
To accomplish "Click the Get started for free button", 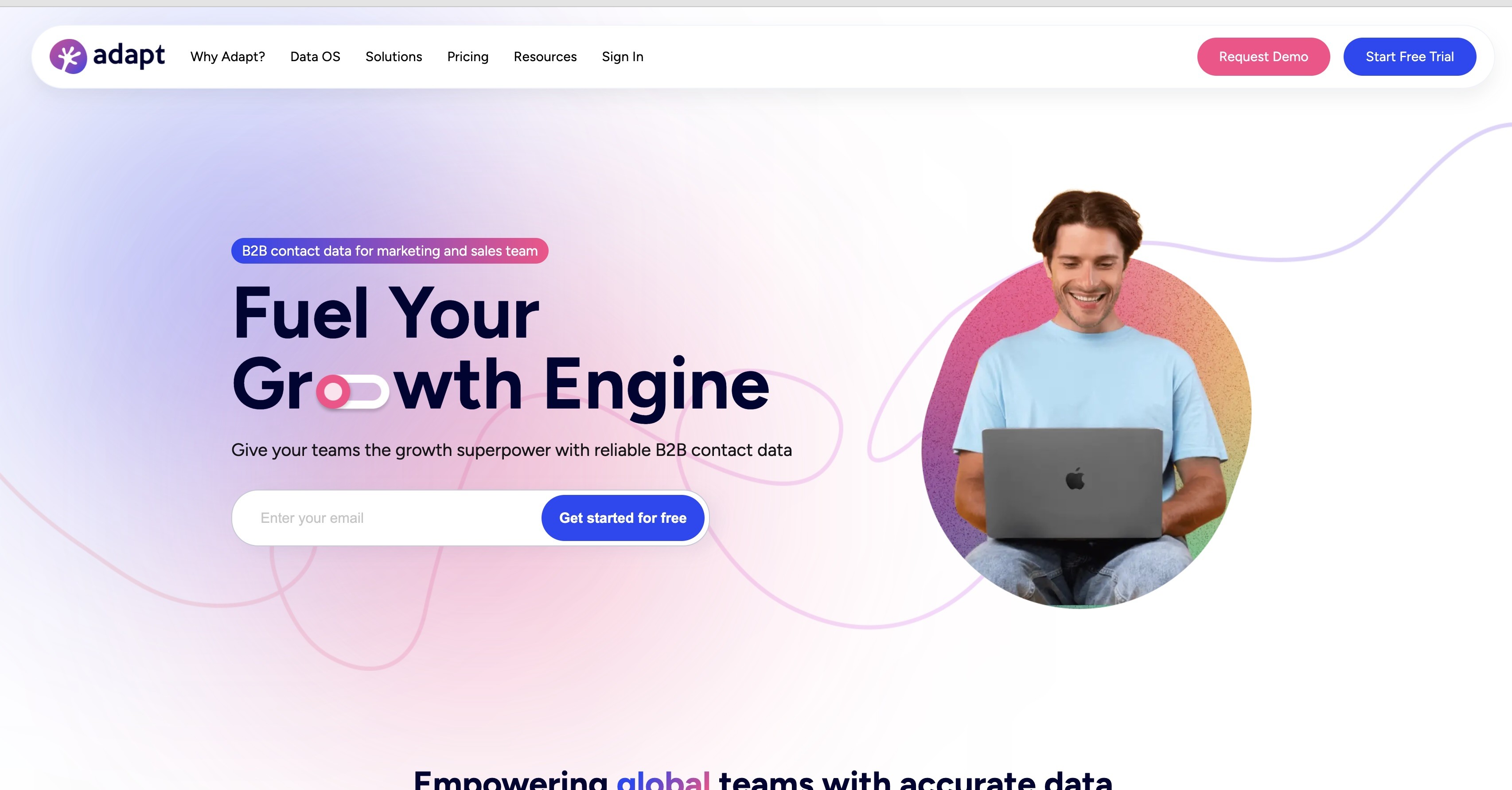I will coord(623,518).
